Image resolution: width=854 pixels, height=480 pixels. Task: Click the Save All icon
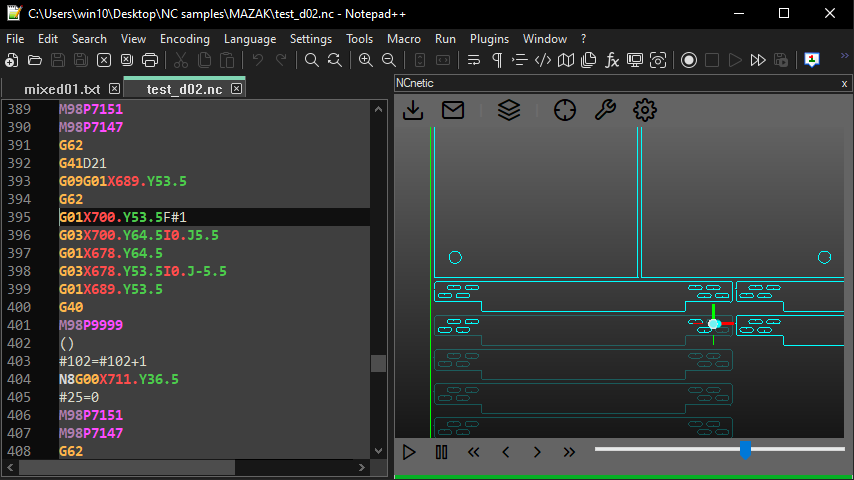pyautogui.click(x=81, y=60)
